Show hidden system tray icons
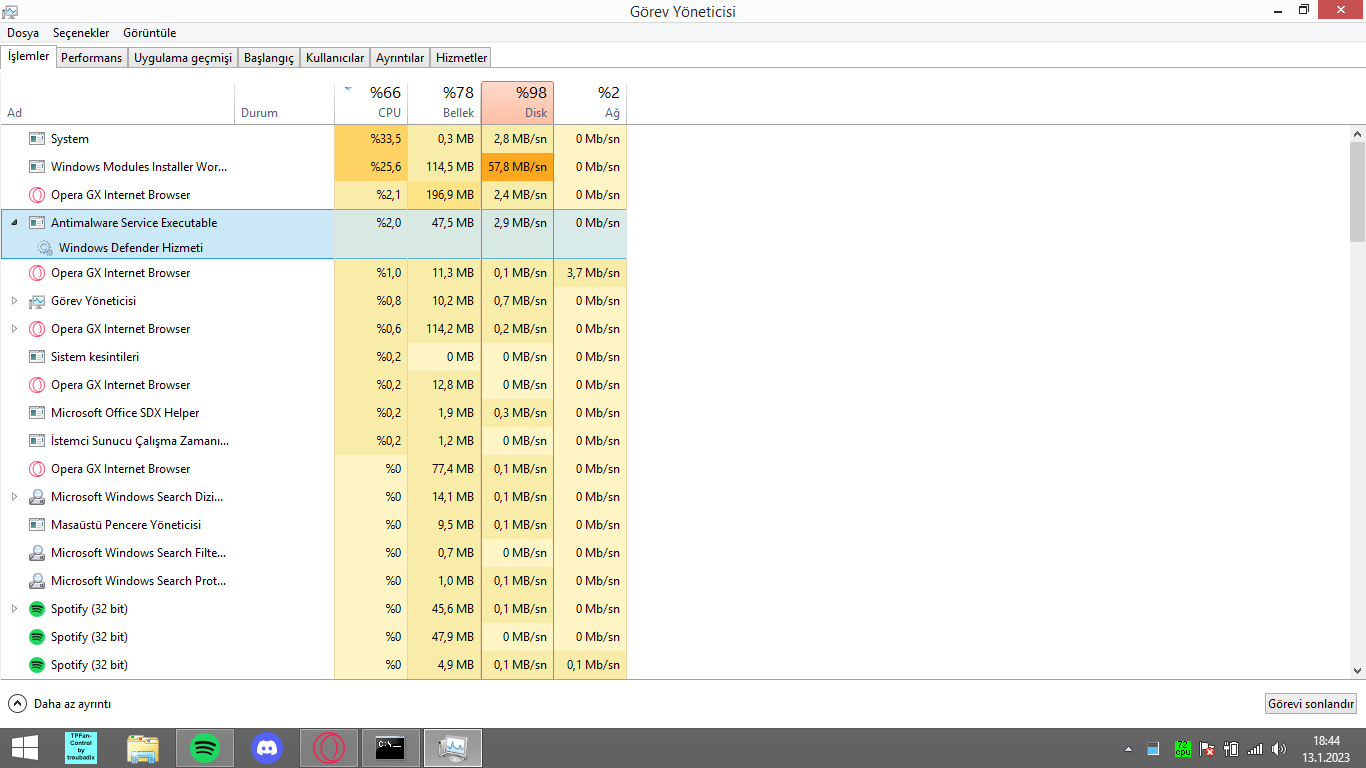 1129,749
